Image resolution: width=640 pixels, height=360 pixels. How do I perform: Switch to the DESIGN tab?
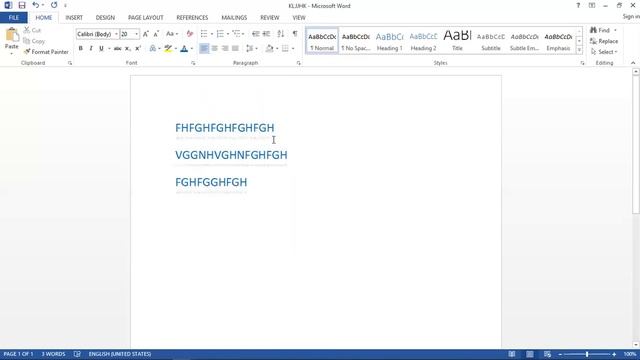(x=105, y=18)
